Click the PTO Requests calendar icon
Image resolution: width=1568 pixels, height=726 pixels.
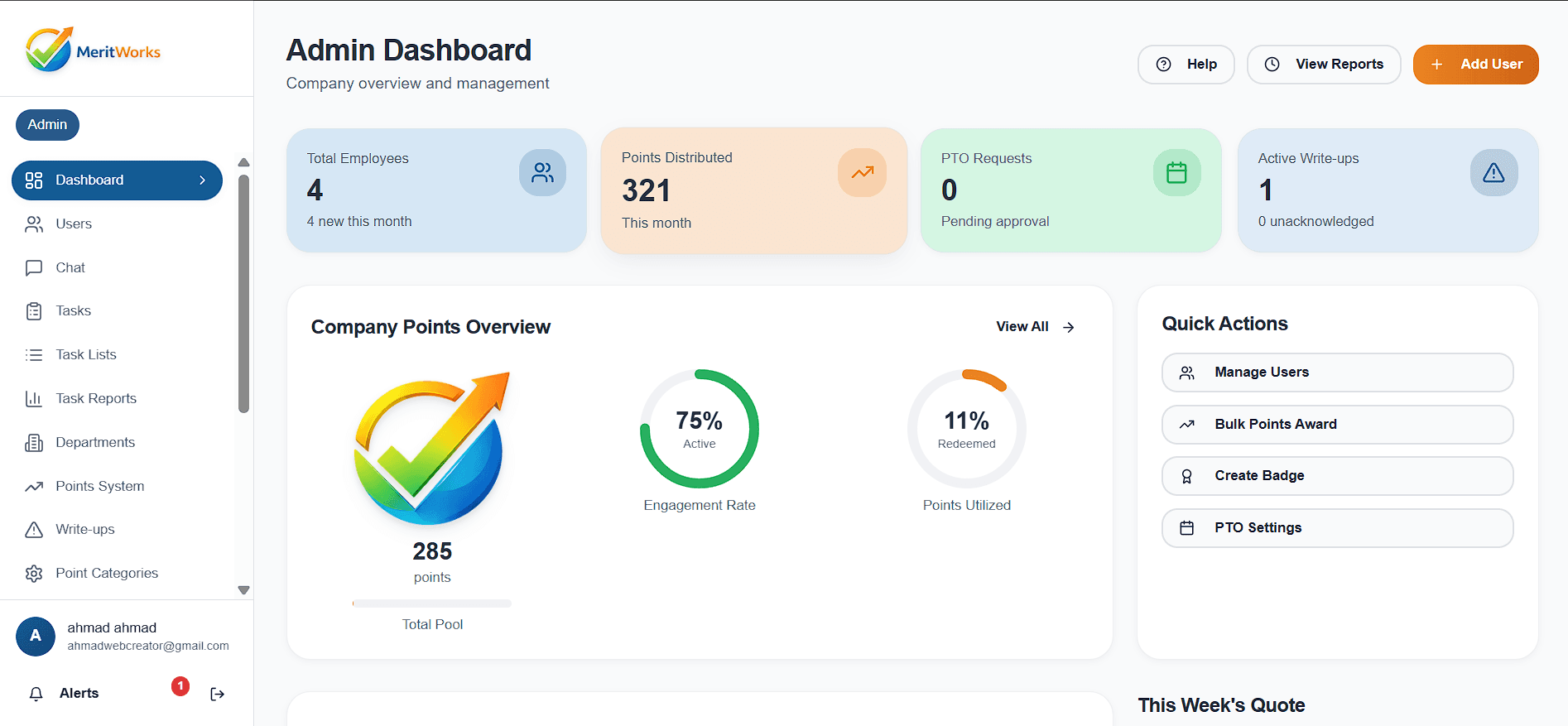tap(1176, 172)
